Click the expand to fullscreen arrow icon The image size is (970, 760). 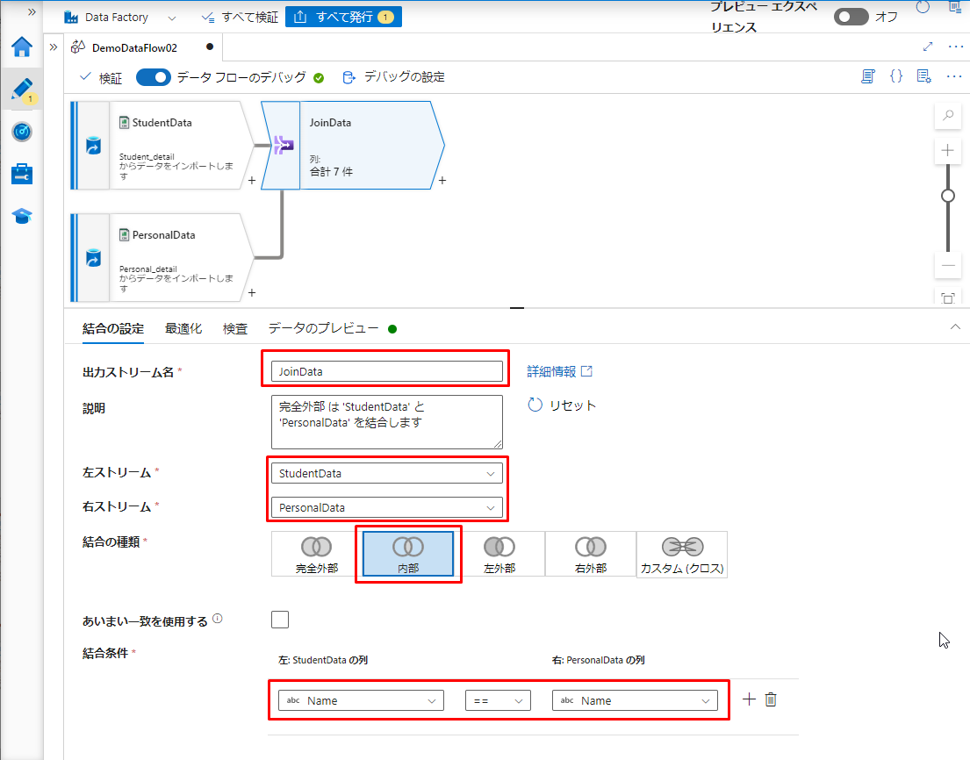point(927,47)
